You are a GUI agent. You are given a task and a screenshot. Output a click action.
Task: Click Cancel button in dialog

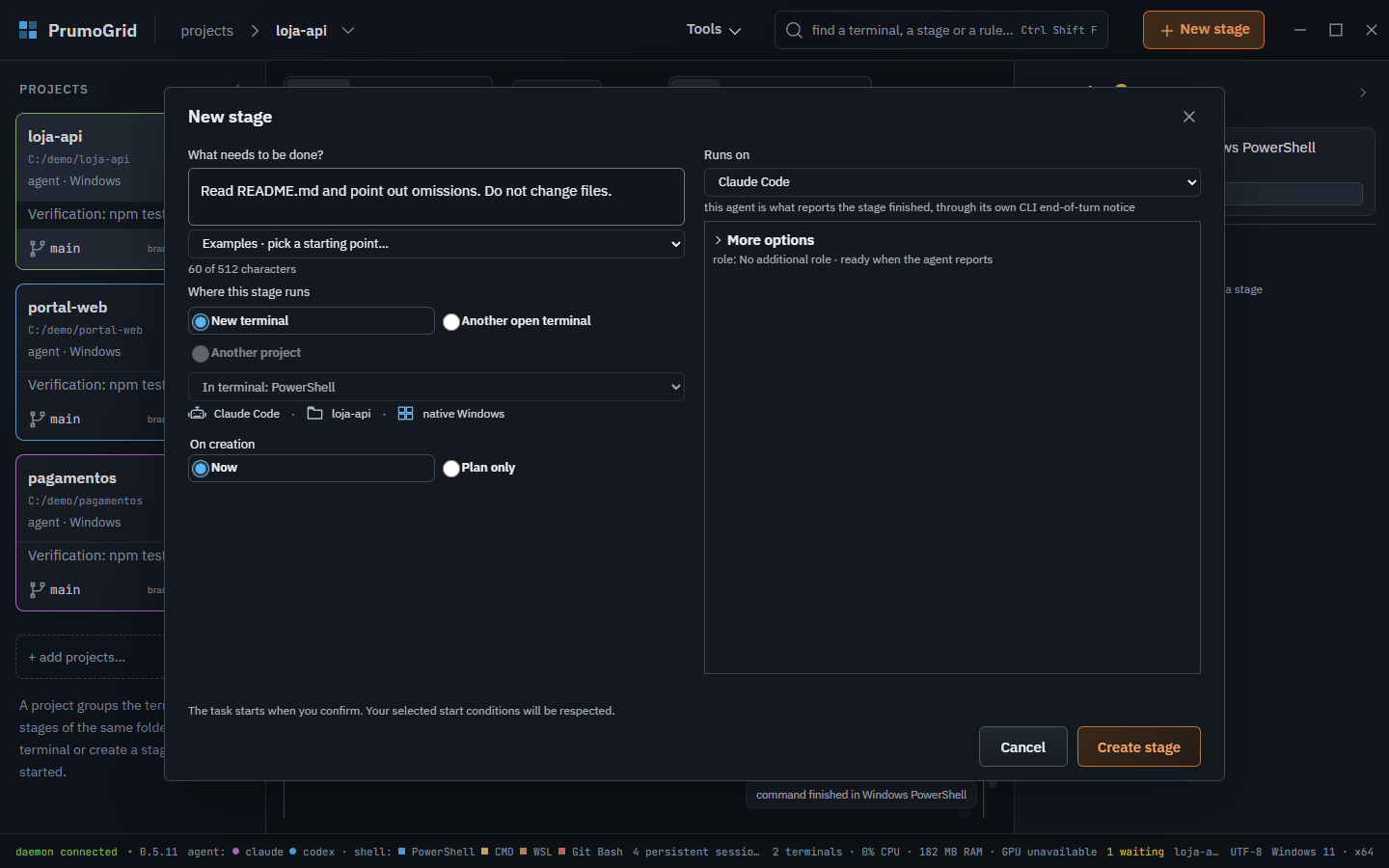(x=1023, y=746)
